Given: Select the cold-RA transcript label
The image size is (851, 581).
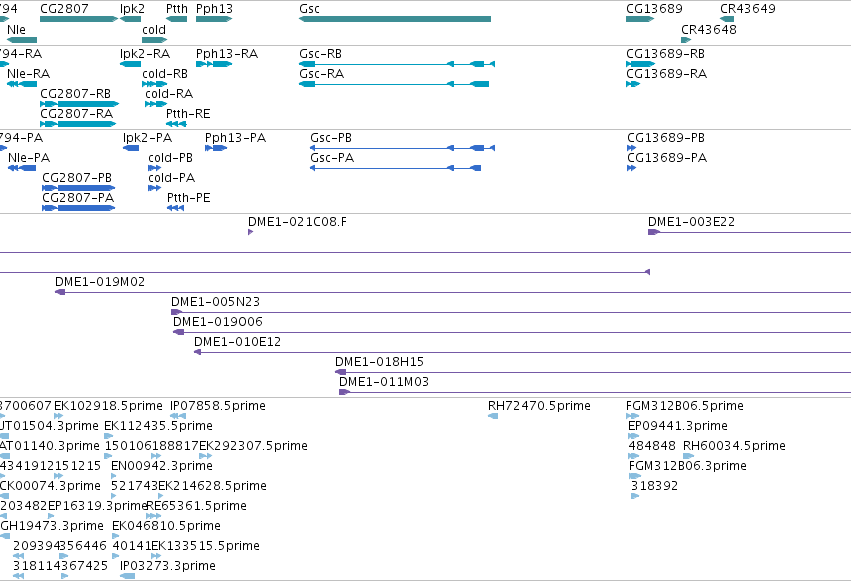Looking at the screenshot, I should click(169, 94).
